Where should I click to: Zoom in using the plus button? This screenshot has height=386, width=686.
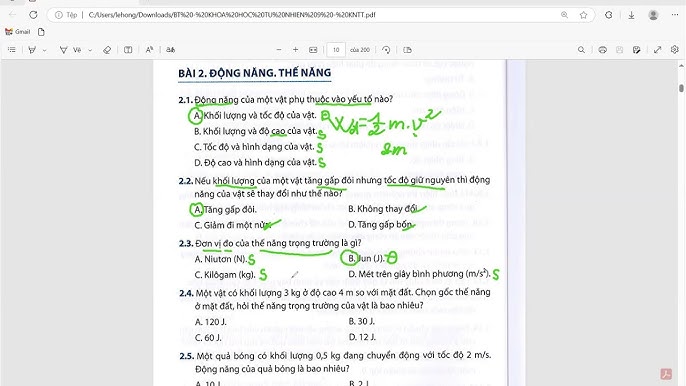pyautogui.click(x=295, y=50)
